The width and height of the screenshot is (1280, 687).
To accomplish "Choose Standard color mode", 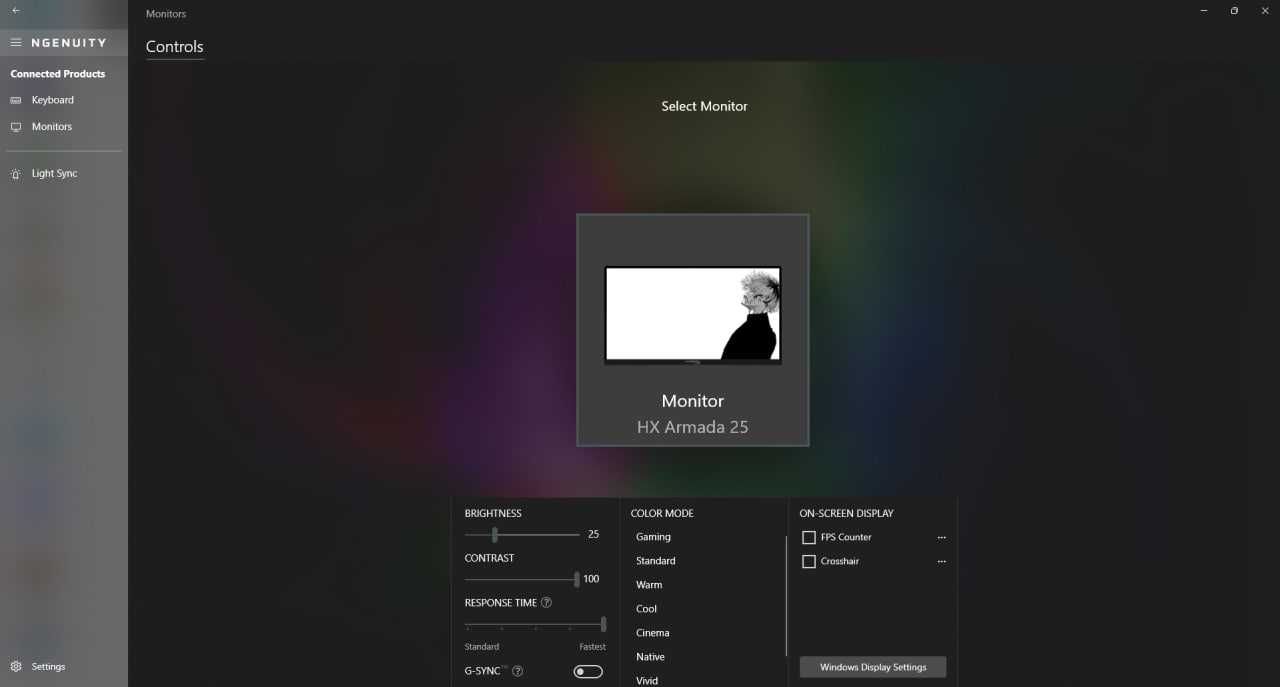I will point(656,561).
